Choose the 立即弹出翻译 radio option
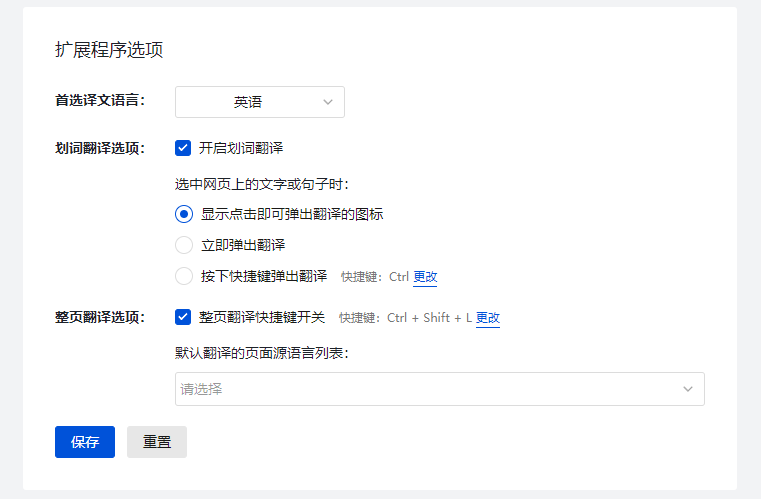 (x=184, y=245)
